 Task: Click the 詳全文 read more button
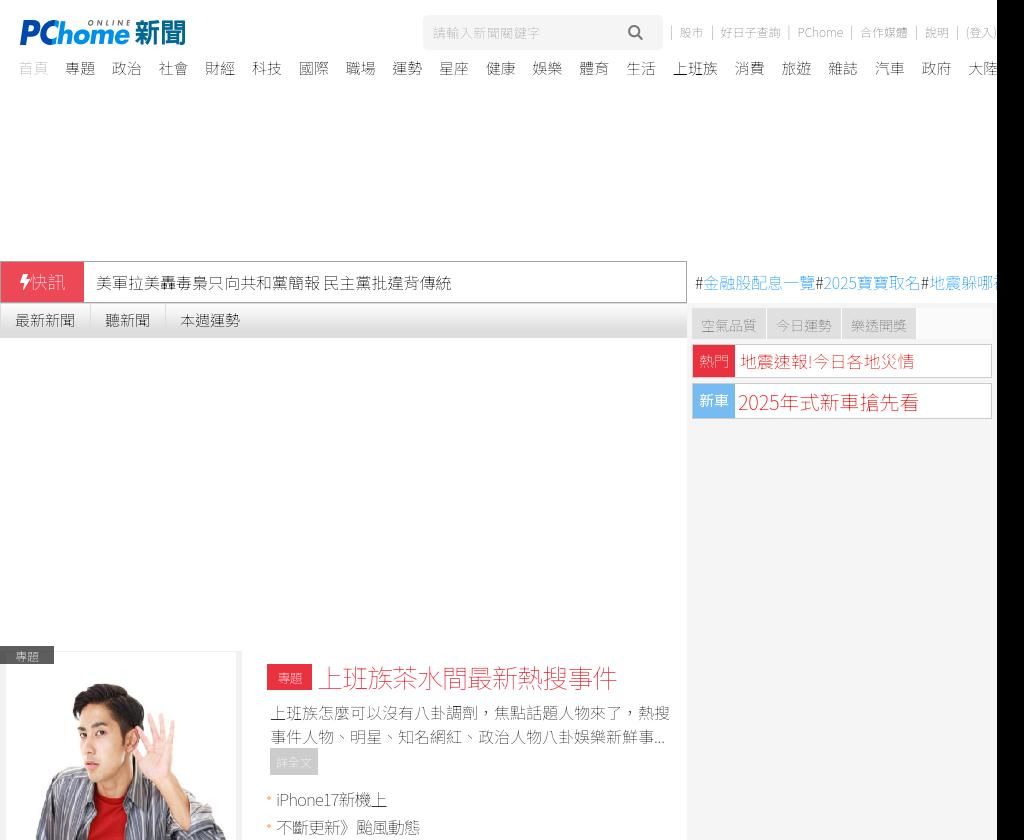[x=294, y=762]
